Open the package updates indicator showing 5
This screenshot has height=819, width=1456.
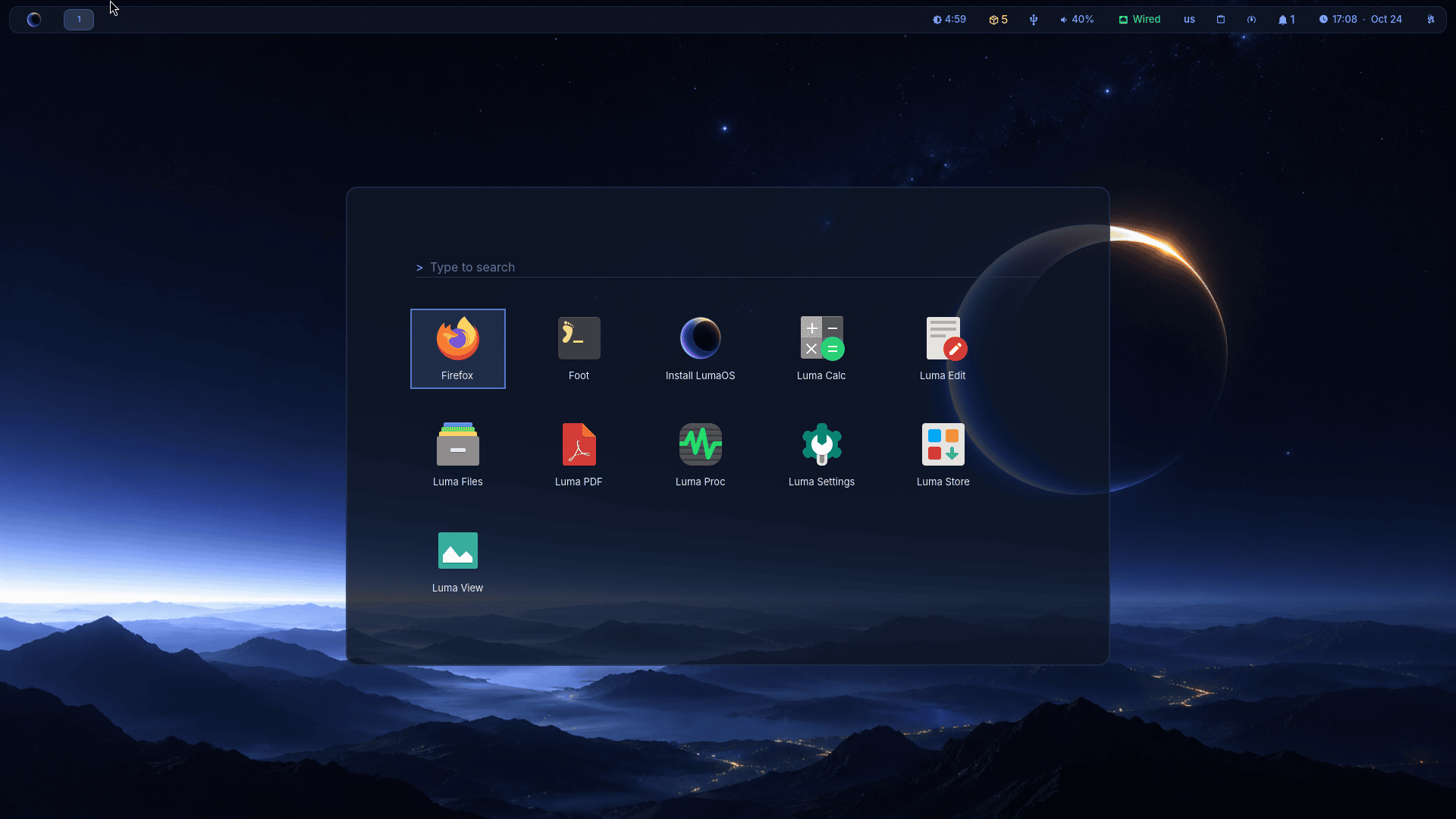click(x=998, y=20)
